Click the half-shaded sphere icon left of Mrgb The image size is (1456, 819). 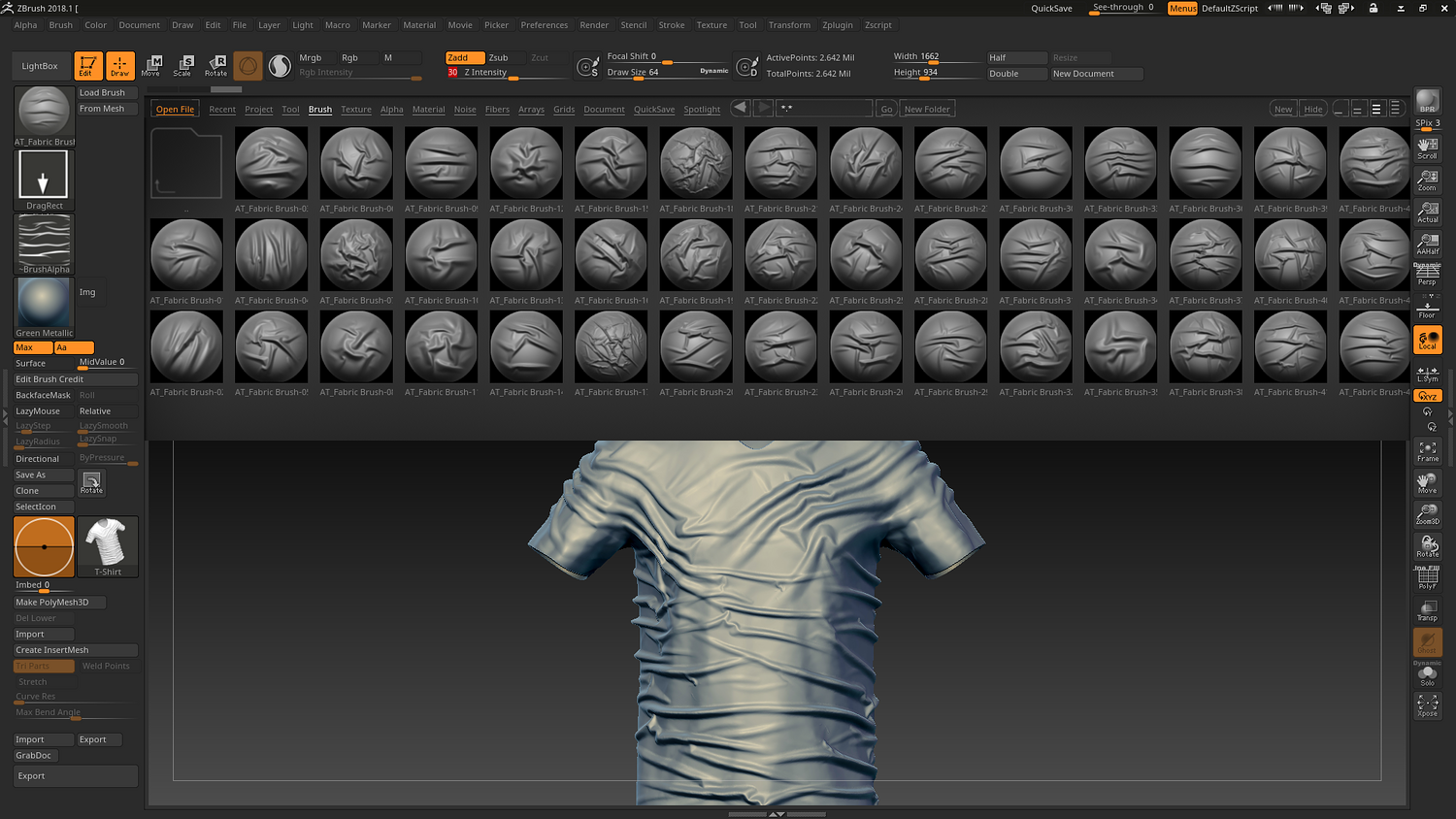click(x=280, y=65)
